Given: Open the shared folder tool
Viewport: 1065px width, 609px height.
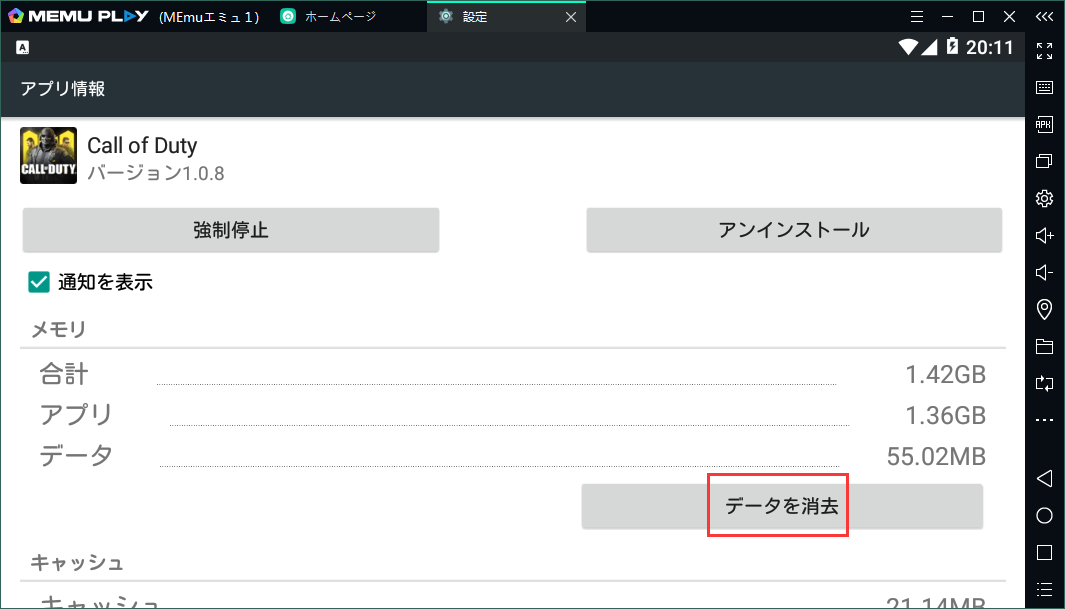Looking at the screenshot, I should (1044, 345).
